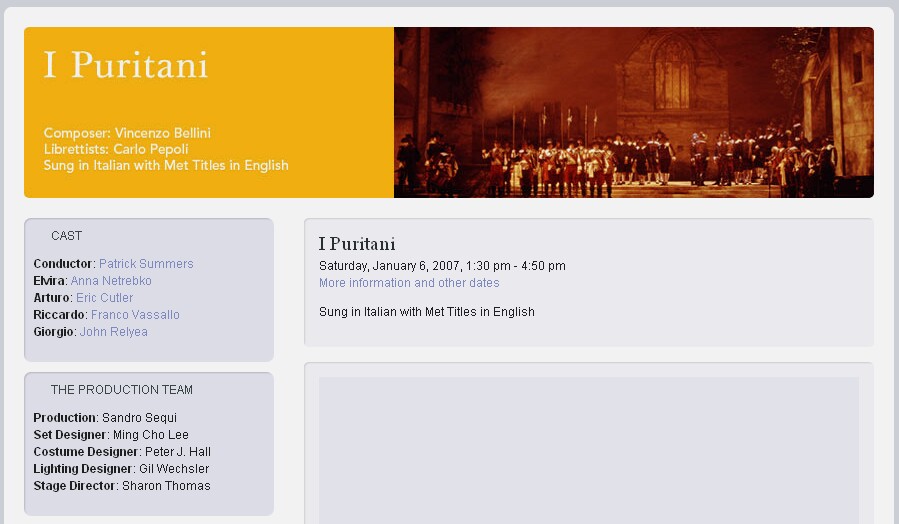The image size is (899, 524).
Task: Click Librettists: Carlo Pepoli text
Action: pyautogui.click(x=116, y=149)
